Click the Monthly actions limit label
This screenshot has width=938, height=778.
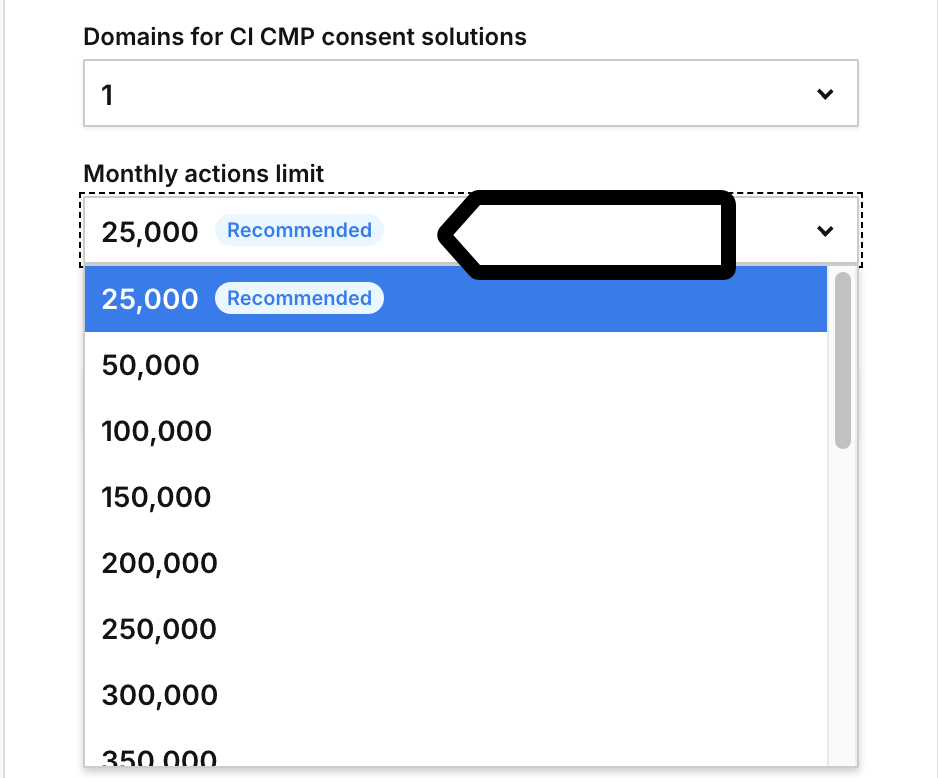click(x=203, y=173)
